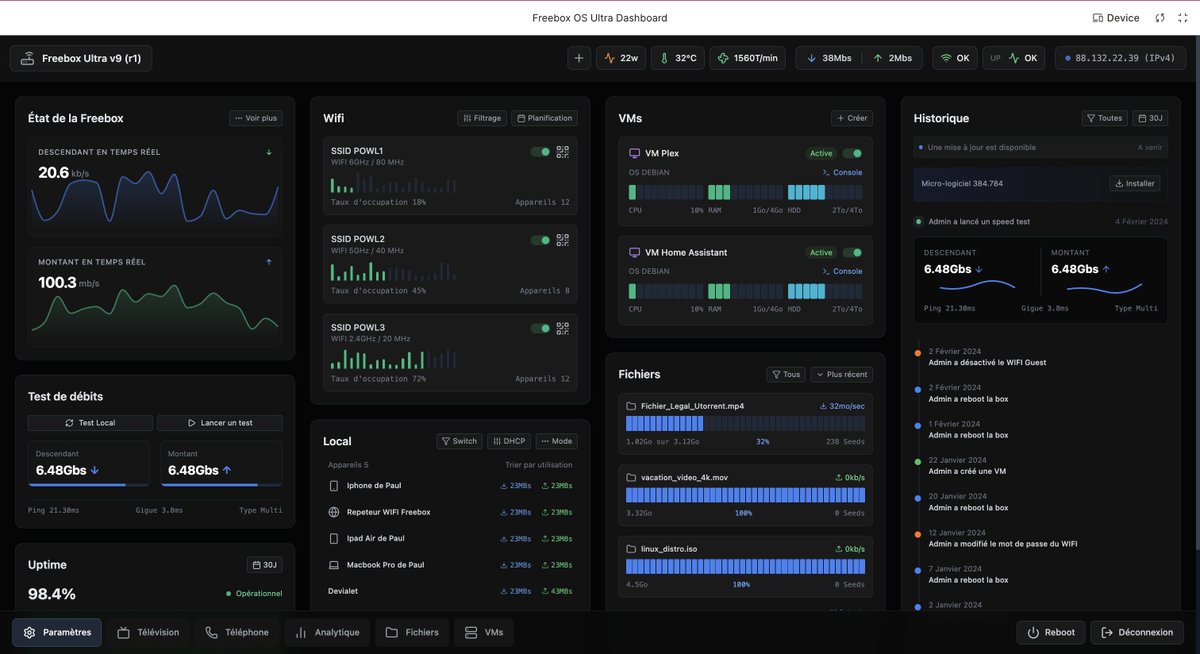The image size is (1200, 654).
Task: Click the 22w power consumption indicator
Action: click(622, 58)
